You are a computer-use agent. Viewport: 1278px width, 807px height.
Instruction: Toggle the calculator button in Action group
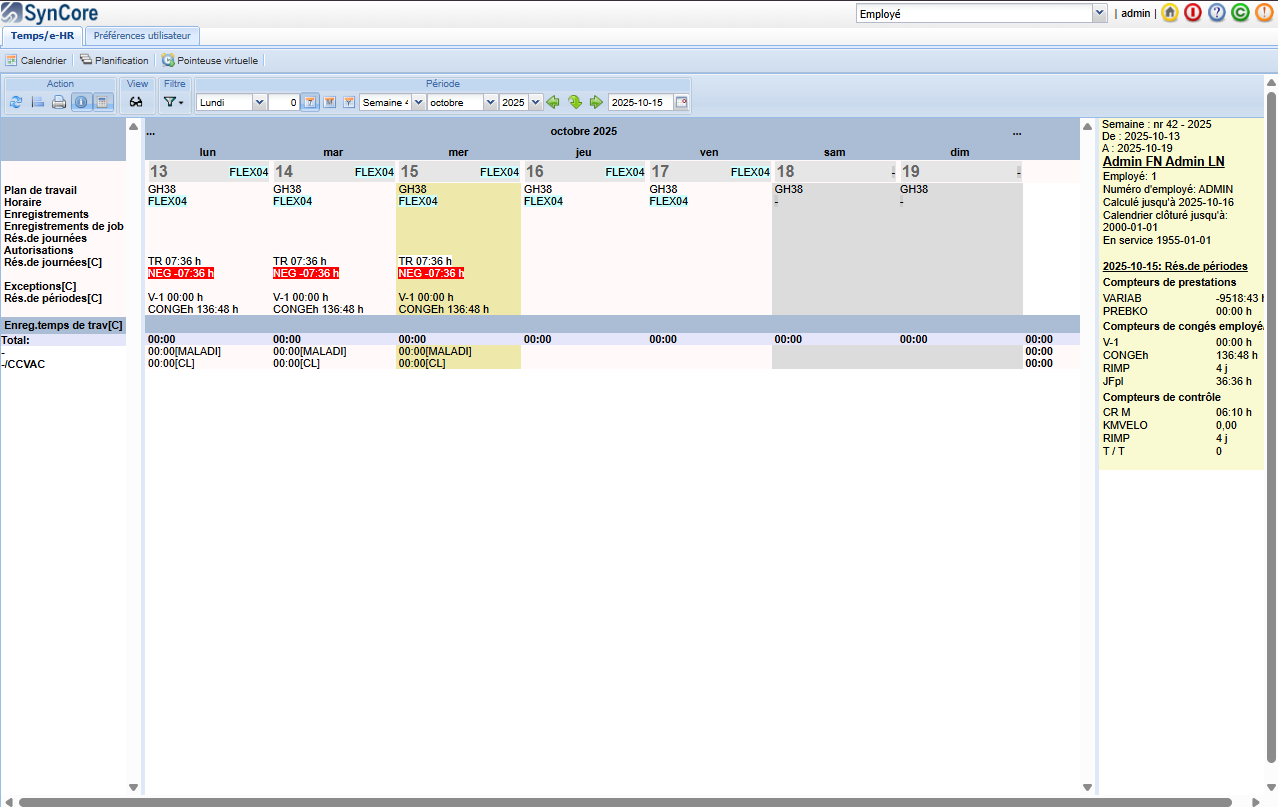(x=102, y=102)
